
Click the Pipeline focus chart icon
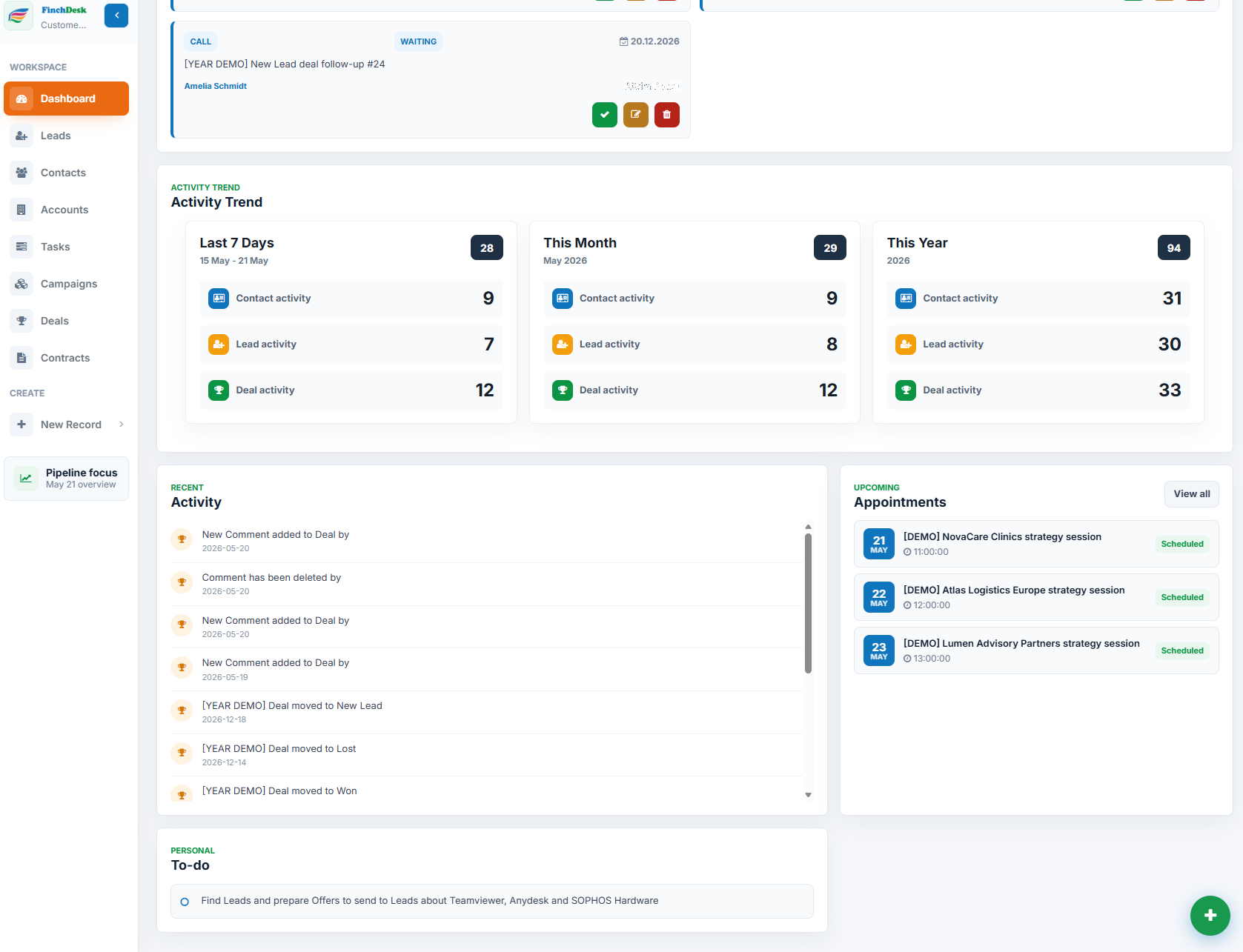(x=26, y=479)
